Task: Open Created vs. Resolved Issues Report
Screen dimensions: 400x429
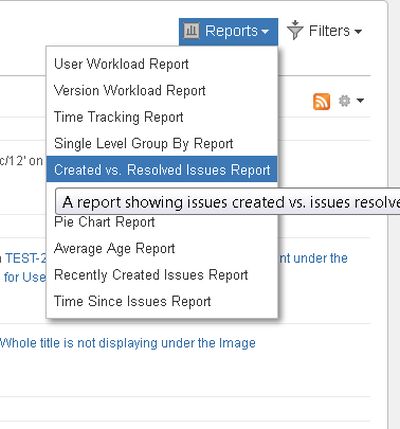Action: (x=162, y=169)
